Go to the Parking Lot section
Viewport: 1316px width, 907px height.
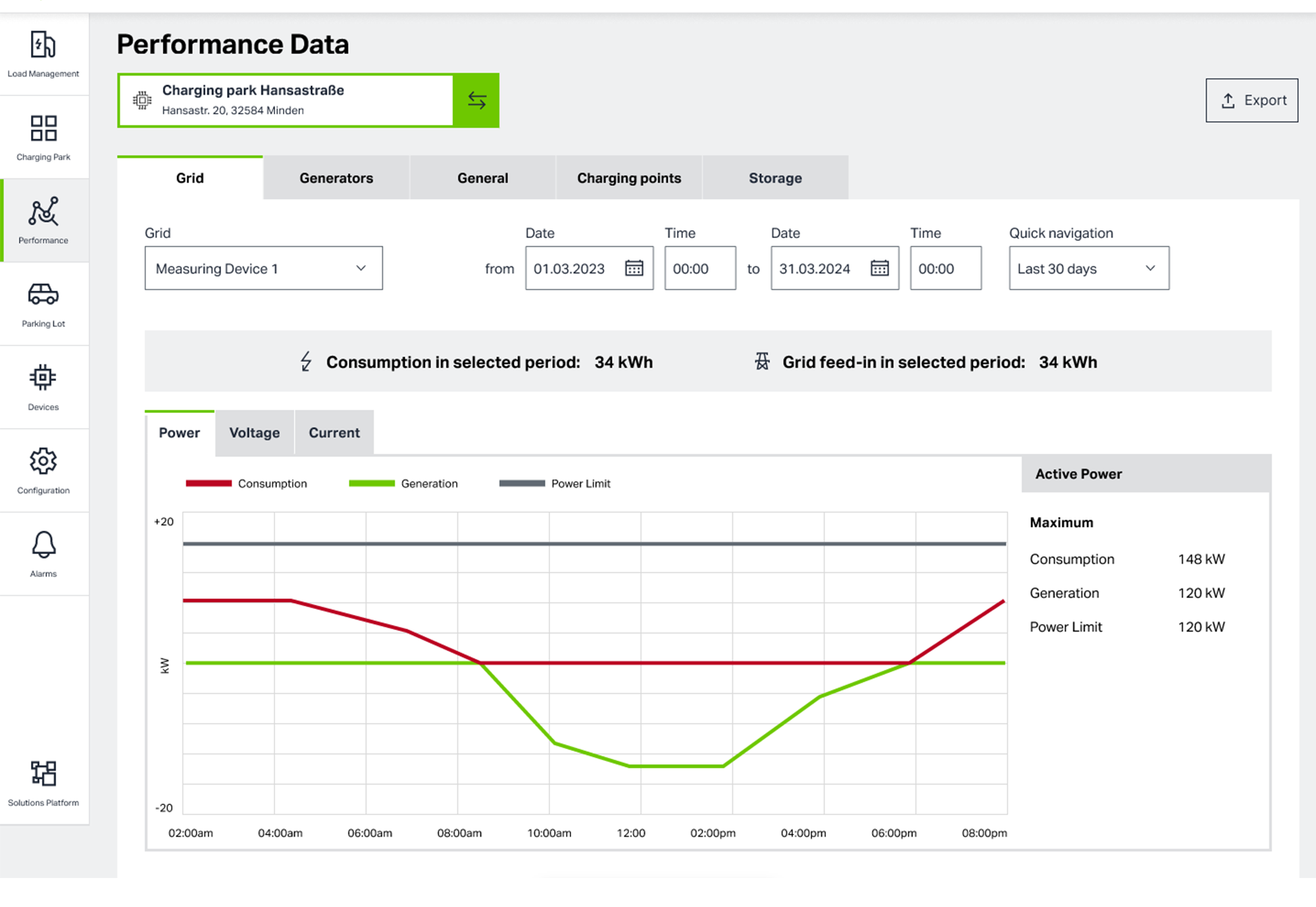click(43, 304)
